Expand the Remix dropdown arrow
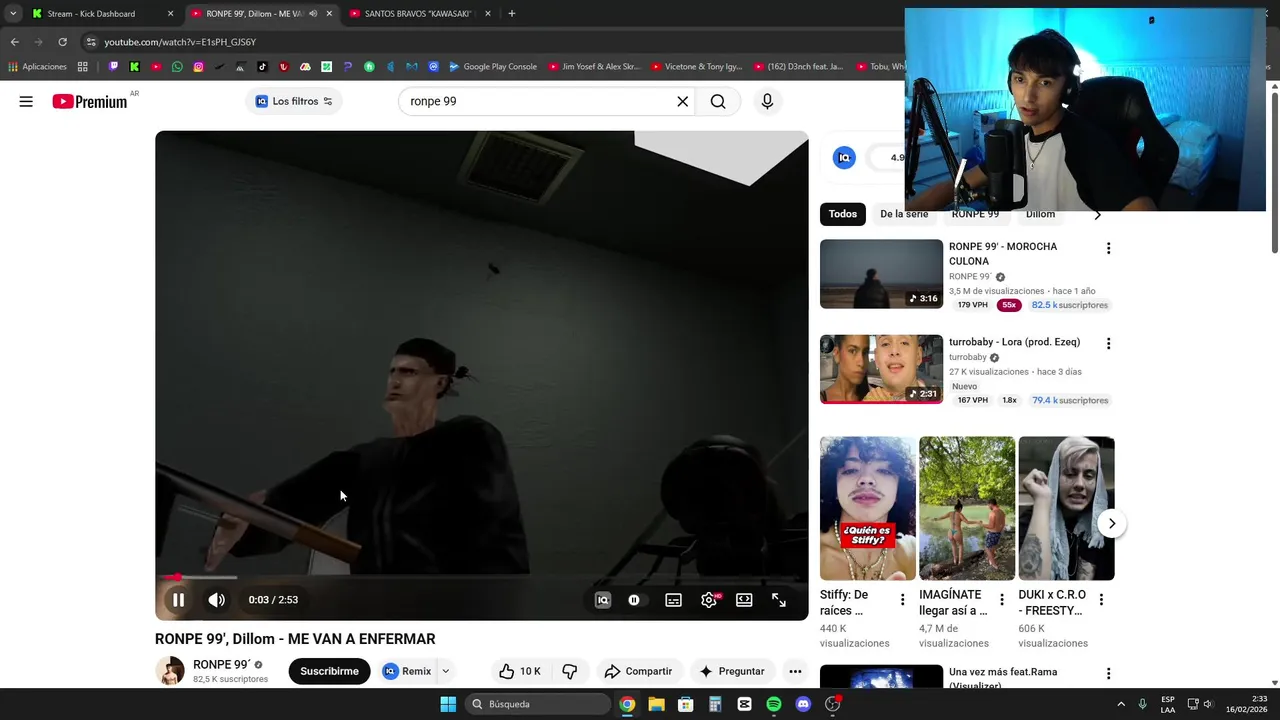Screen dimensions: 1280x720 tap(446, 671)
